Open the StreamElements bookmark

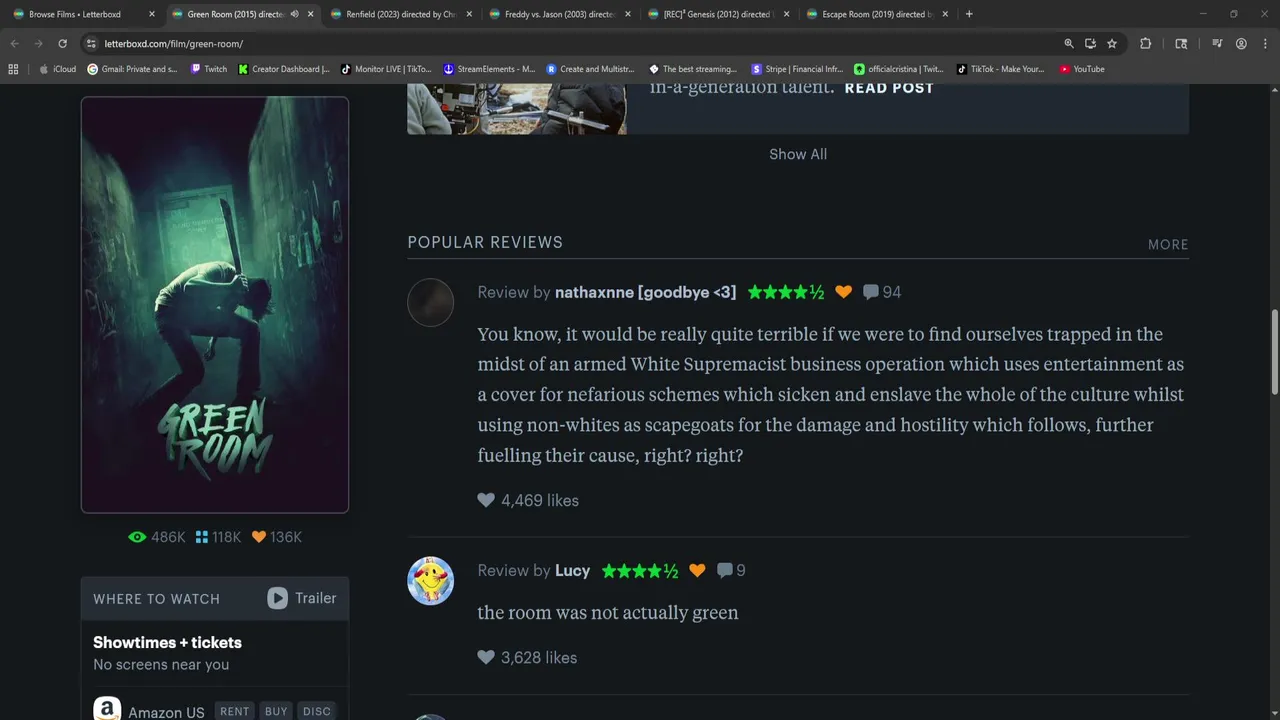(489, 69)
